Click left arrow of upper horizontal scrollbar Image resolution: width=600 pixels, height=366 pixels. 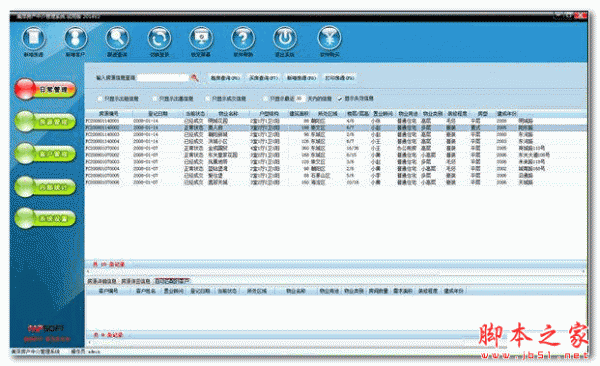click(x=88, y=271)
